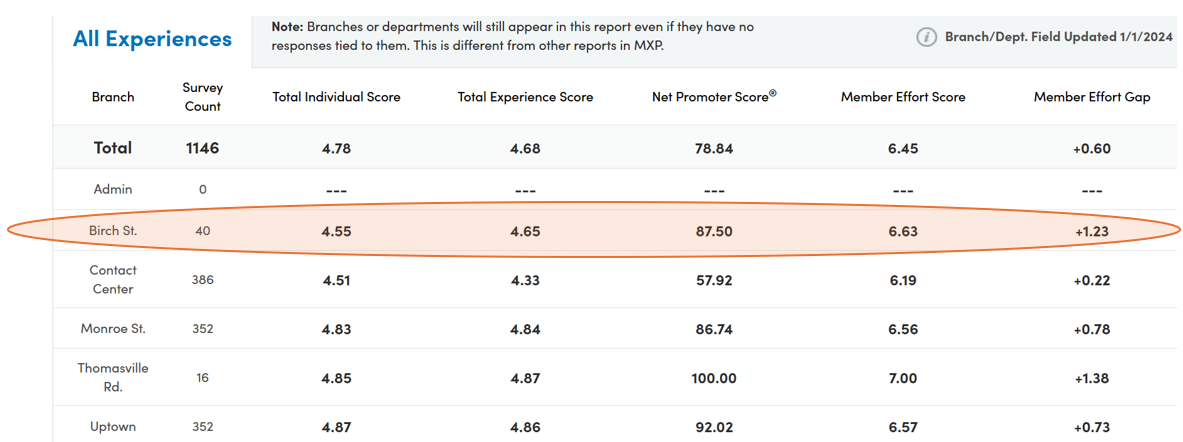
Task: Select the Thomasville Rd. branch
Action: coord(113,377)
